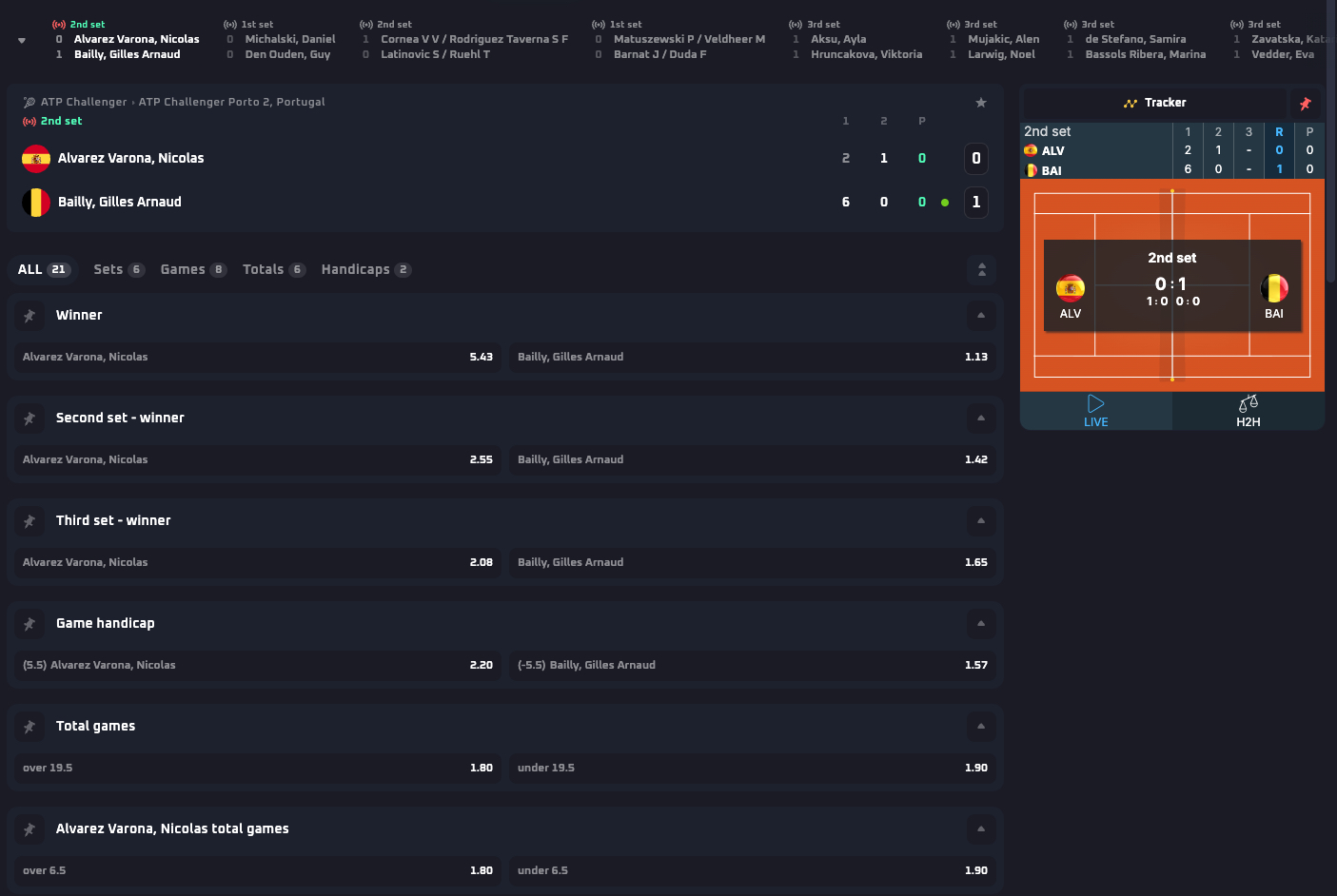Open Aksu vs Hruncakova live match
The height and width of the screenshot is (896, 1337).
pyautogui.click(x=856, y=47)
